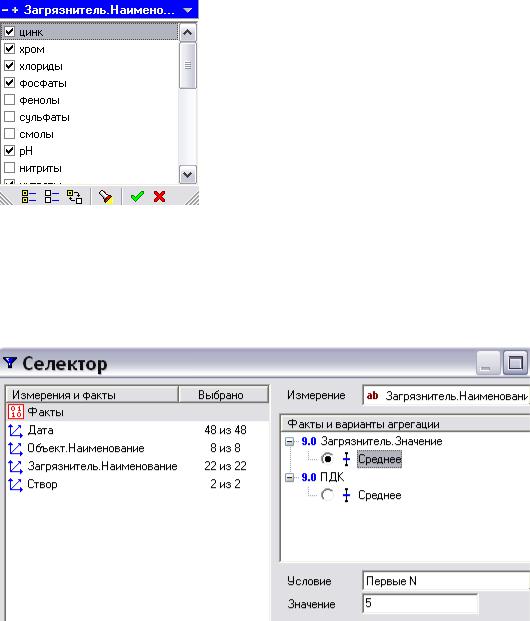Open the Измерение combo box
This screenshot has height=621, width=530.
(x=446, y=395)
